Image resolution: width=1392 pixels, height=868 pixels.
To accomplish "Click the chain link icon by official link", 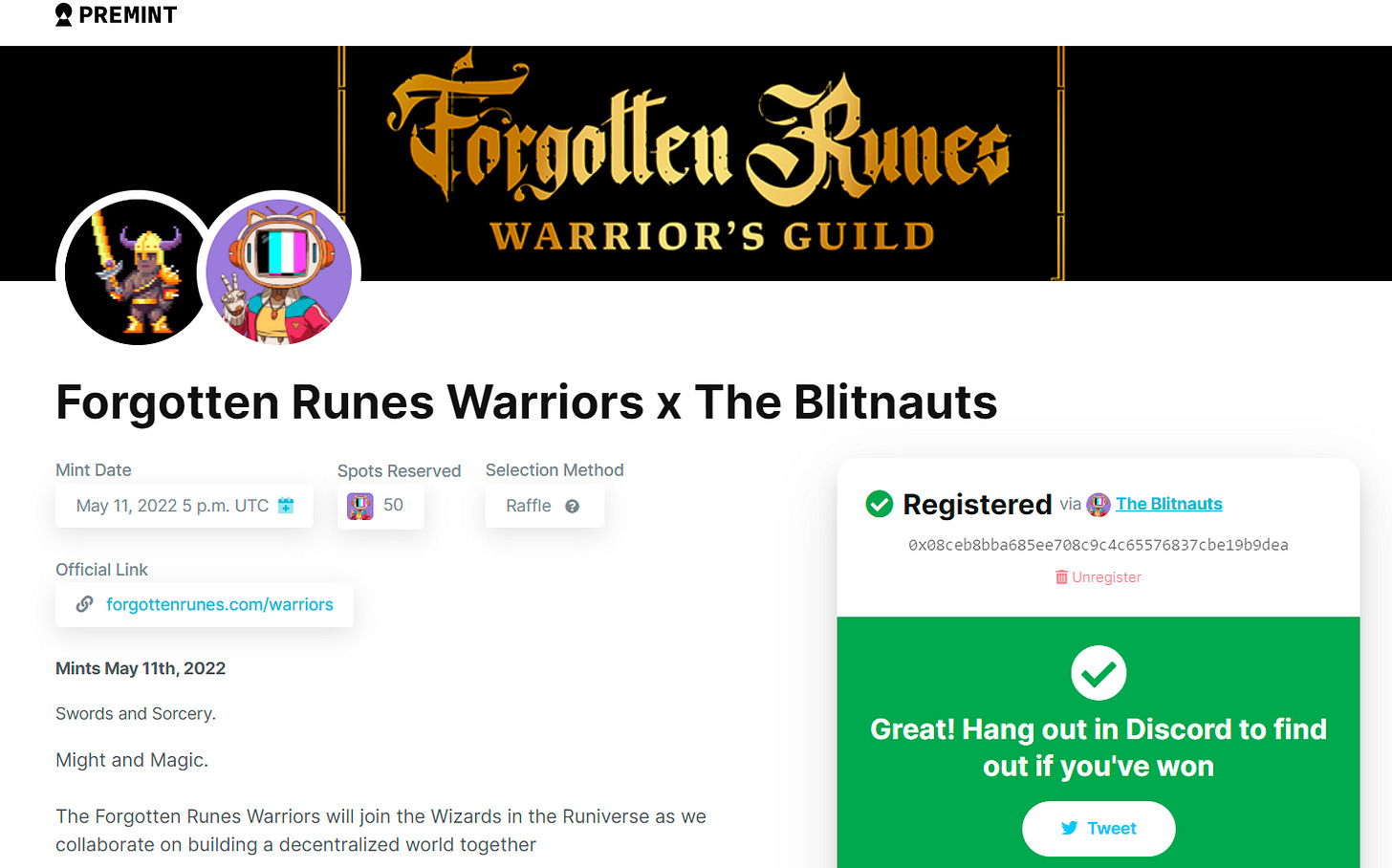I will [x=85, y=604].
